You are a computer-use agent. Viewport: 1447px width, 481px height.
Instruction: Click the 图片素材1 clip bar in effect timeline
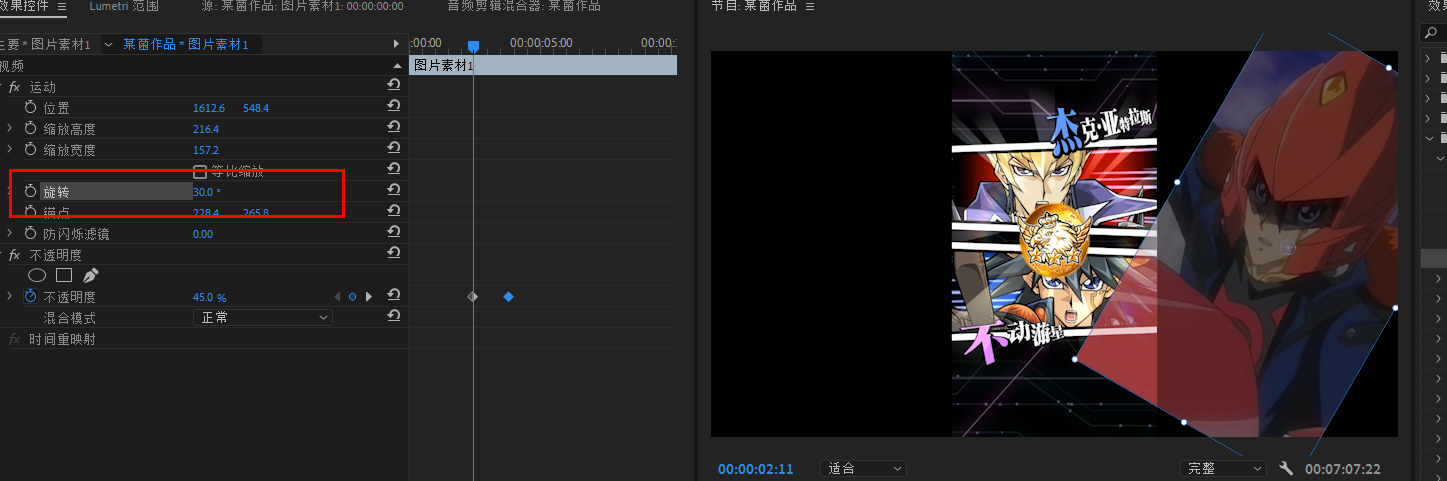coord(543,65)
